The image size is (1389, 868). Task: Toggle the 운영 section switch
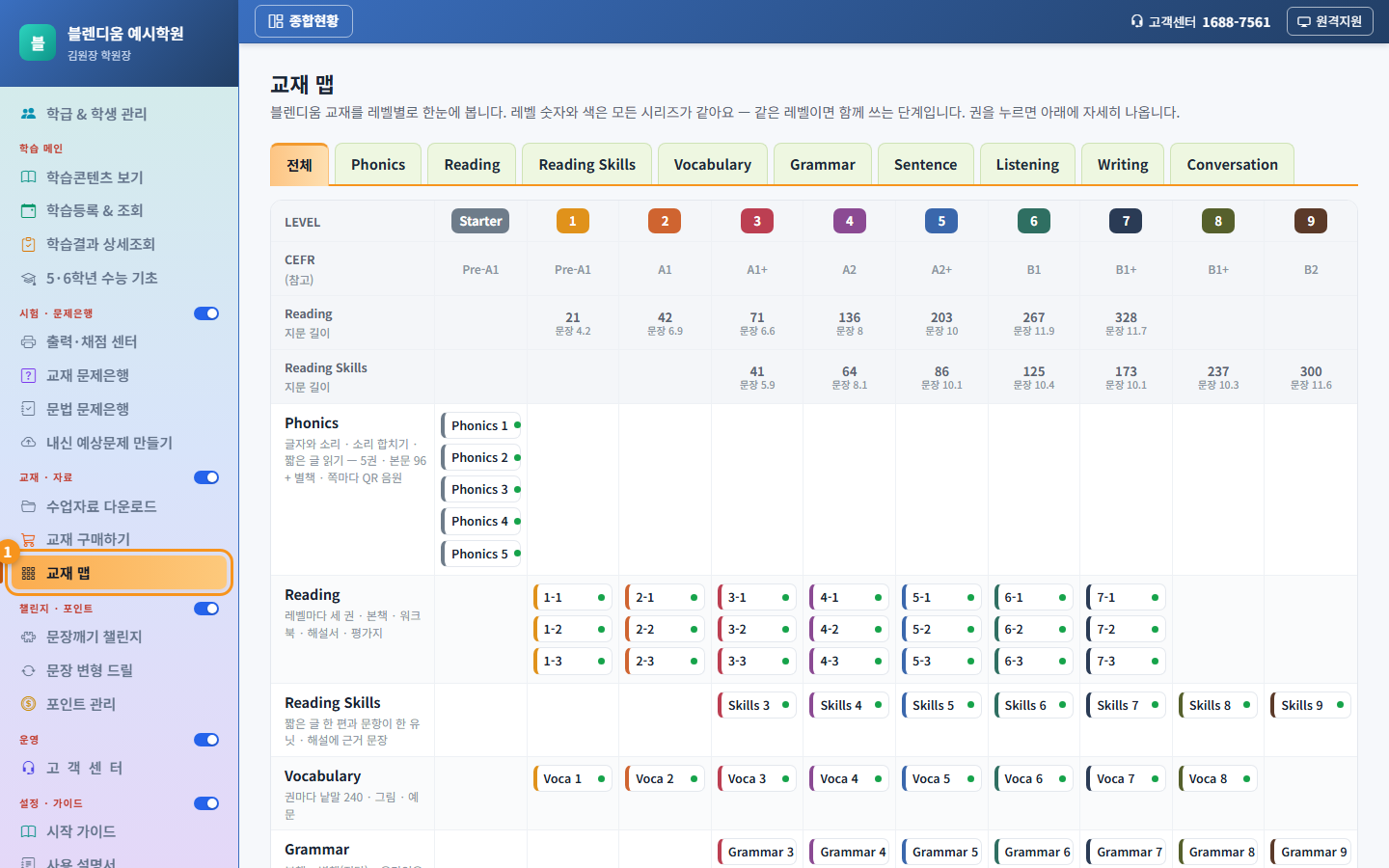click(206, 740)
